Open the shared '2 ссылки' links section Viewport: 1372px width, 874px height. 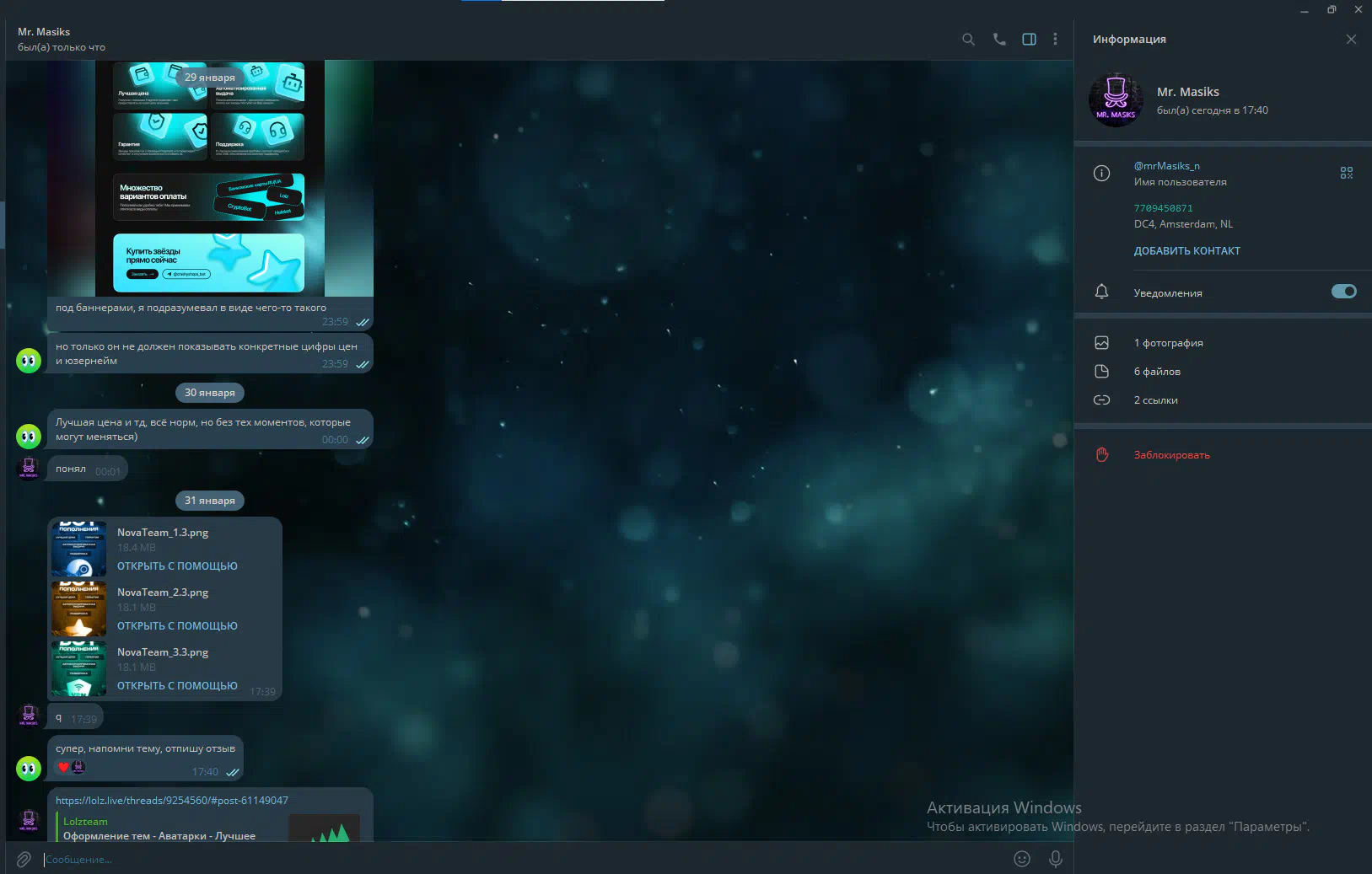1155,400
